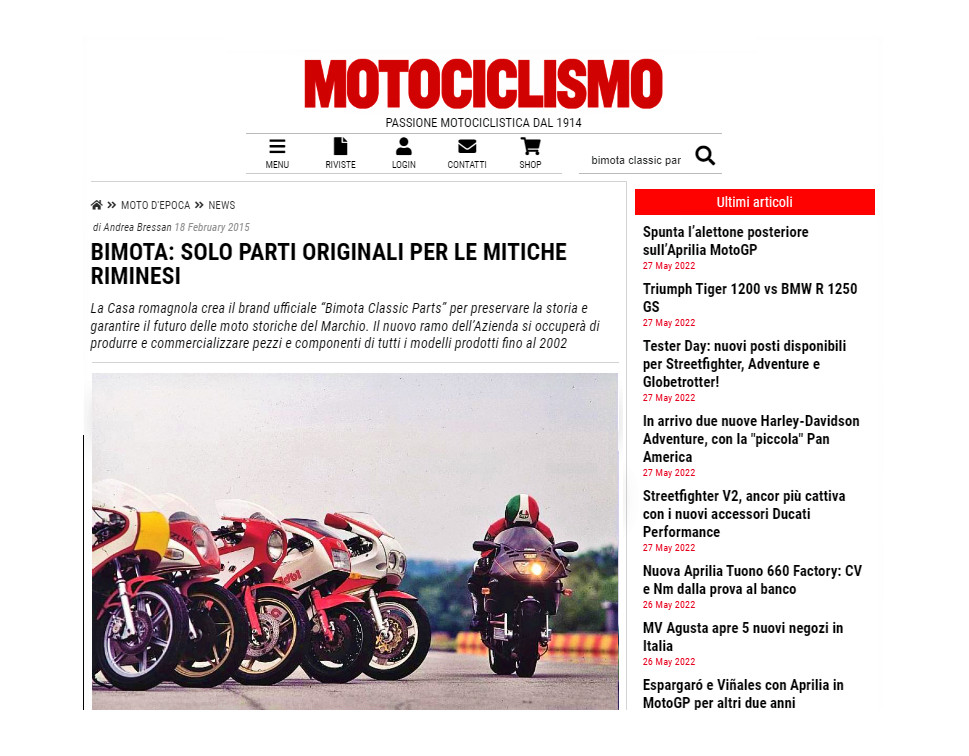Open the Login user icon
Image resolution: width=969 pixels, height=756 pixels.
click(x=404, y=147)
